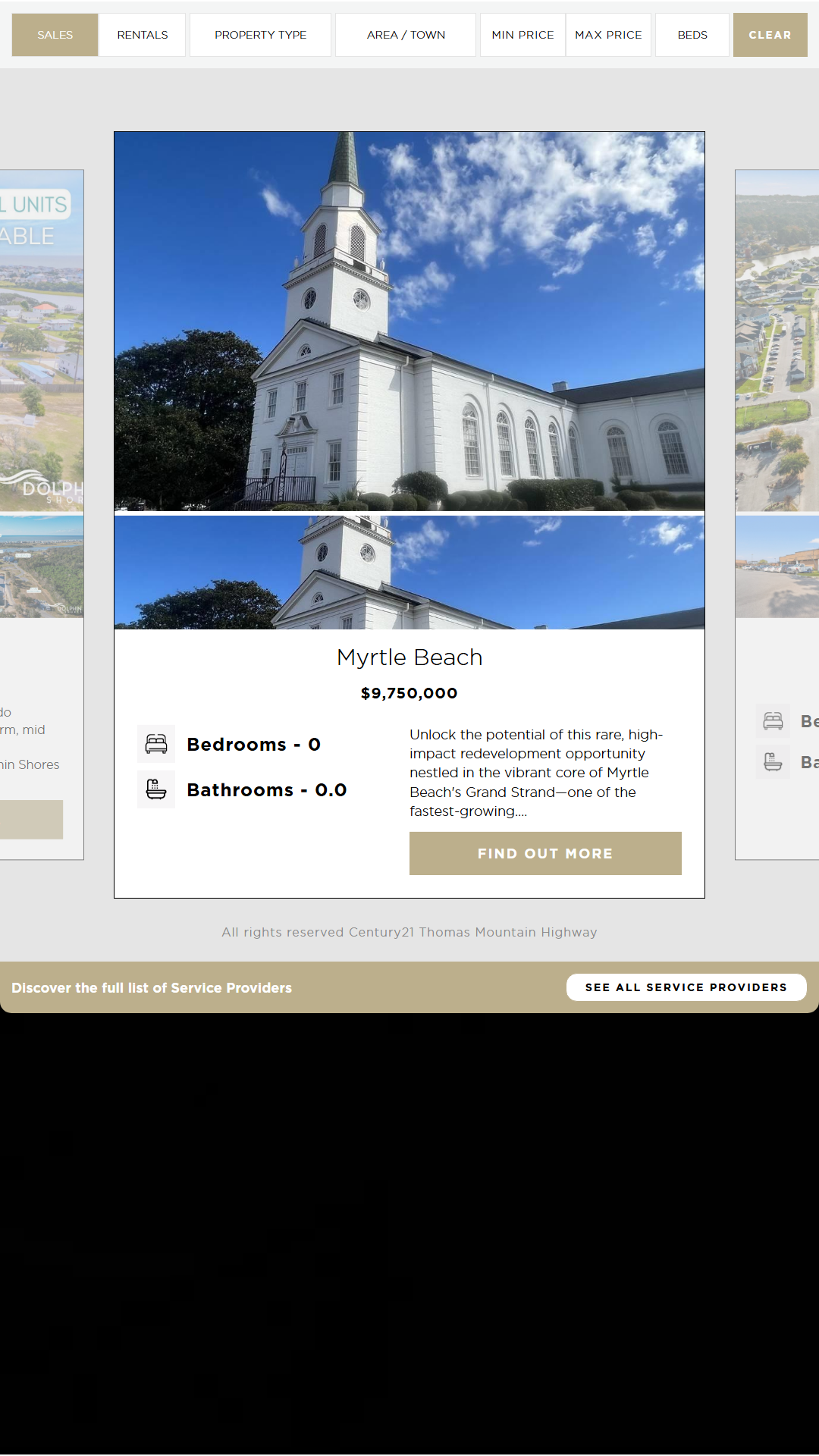Switch to Rentals listings

pyautogui.click(x=143, y=35)
